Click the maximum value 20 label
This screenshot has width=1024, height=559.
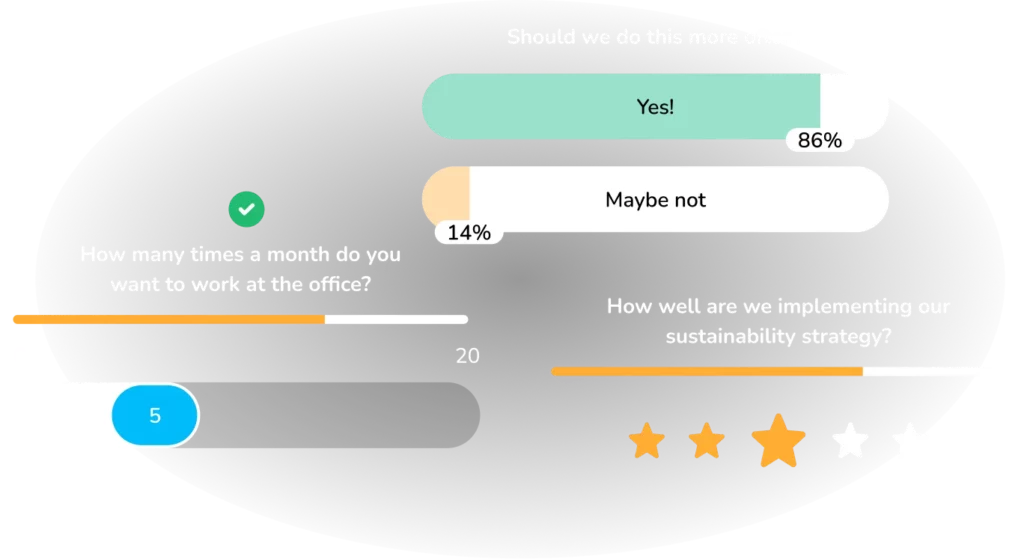pyautogui.click(x=468, y=356)
